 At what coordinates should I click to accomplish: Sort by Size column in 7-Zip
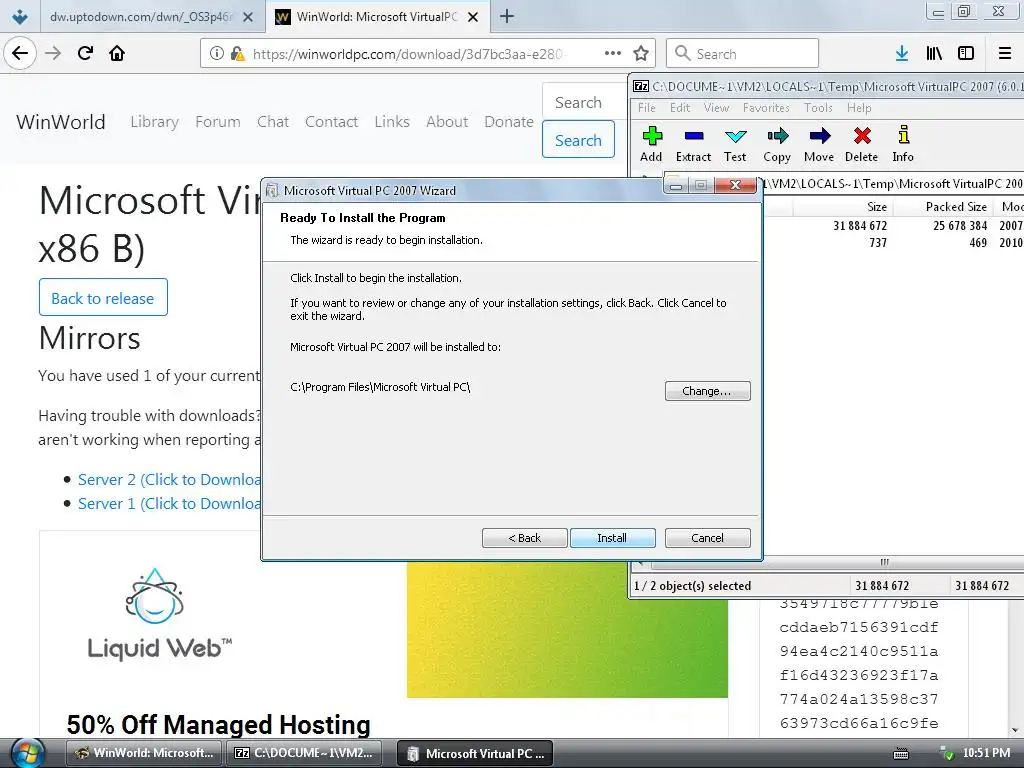coord(842,207)
